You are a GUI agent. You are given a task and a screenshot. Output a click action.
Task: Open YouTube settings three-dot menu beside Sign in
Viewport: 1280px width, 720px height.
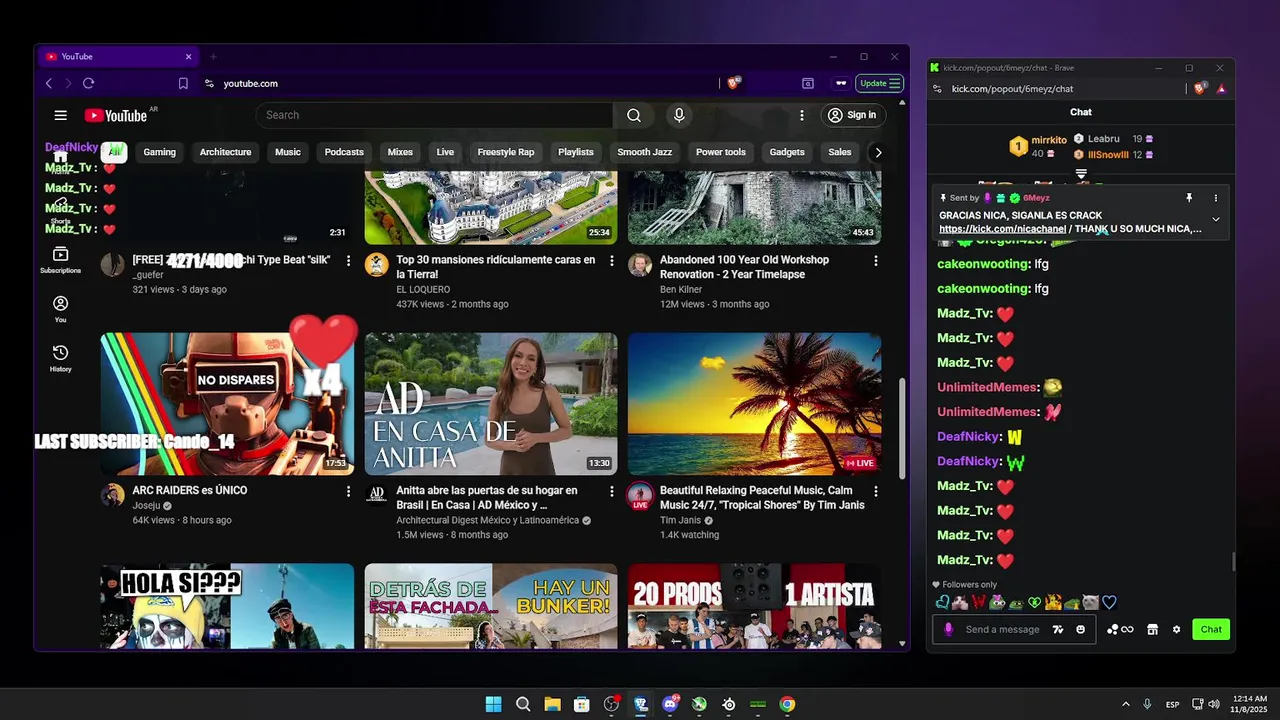tap(801, 115)
